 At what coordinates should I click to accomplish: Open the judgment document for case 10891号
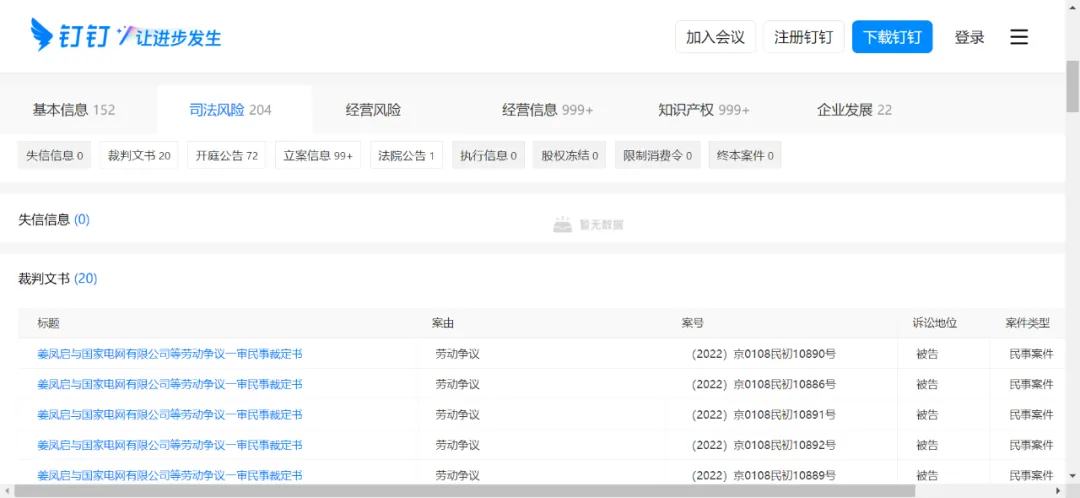[169, 415]
